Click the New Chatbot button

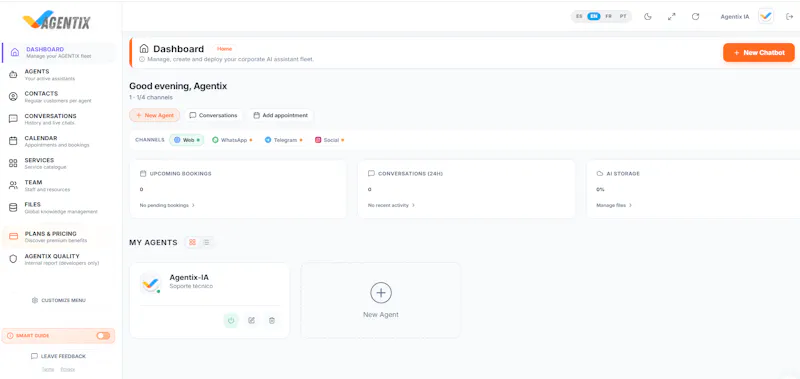pyautogui.click(x=759, y=53)
